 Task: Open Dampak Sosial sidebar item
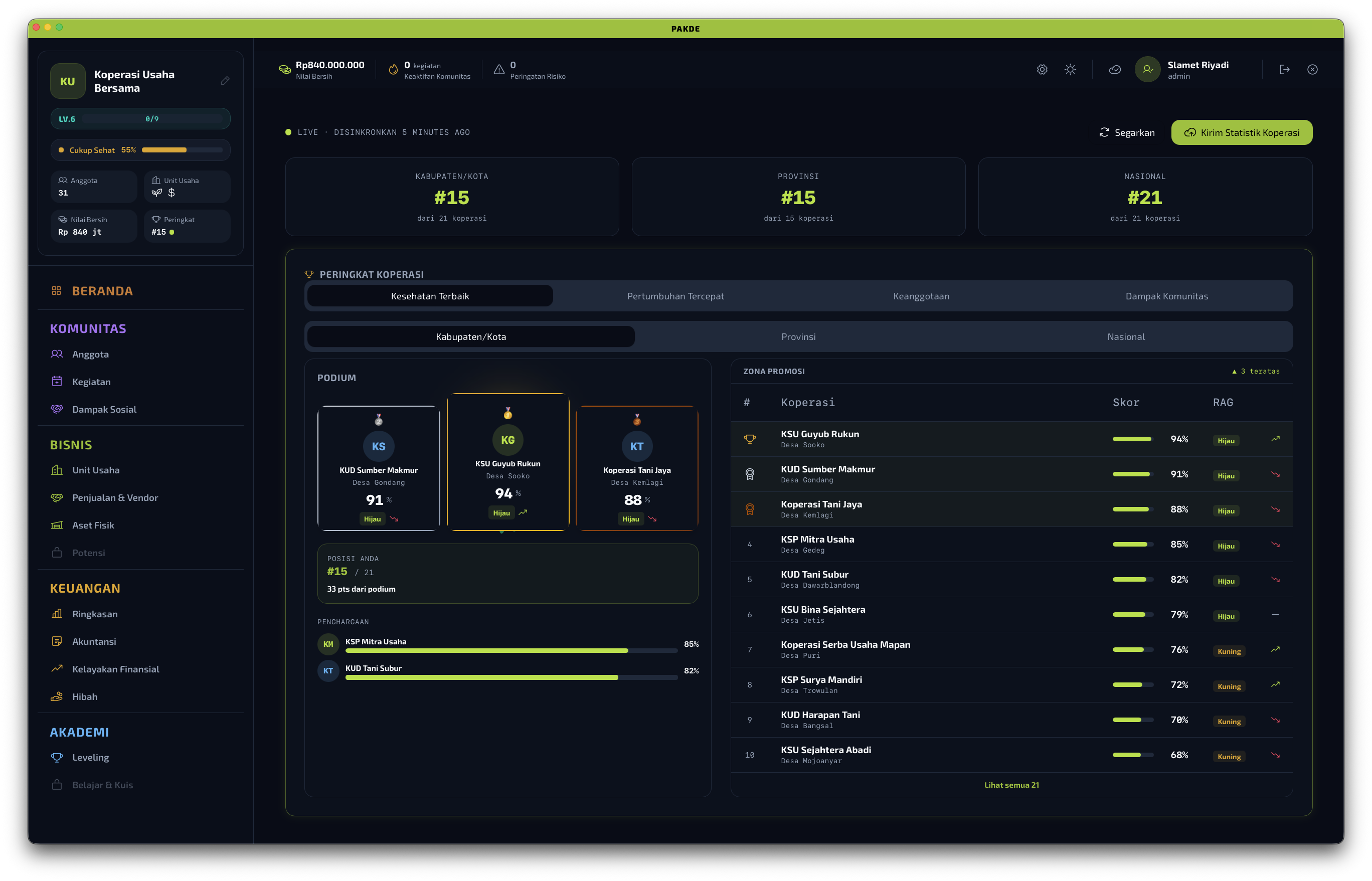[140, 410]
